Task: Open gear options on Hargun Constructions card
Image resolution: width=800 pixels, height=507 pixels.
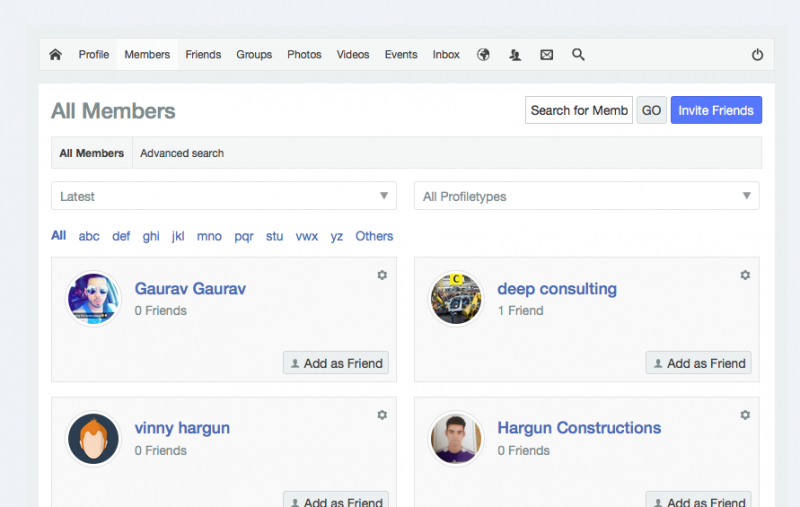Action: click(745, 415)
